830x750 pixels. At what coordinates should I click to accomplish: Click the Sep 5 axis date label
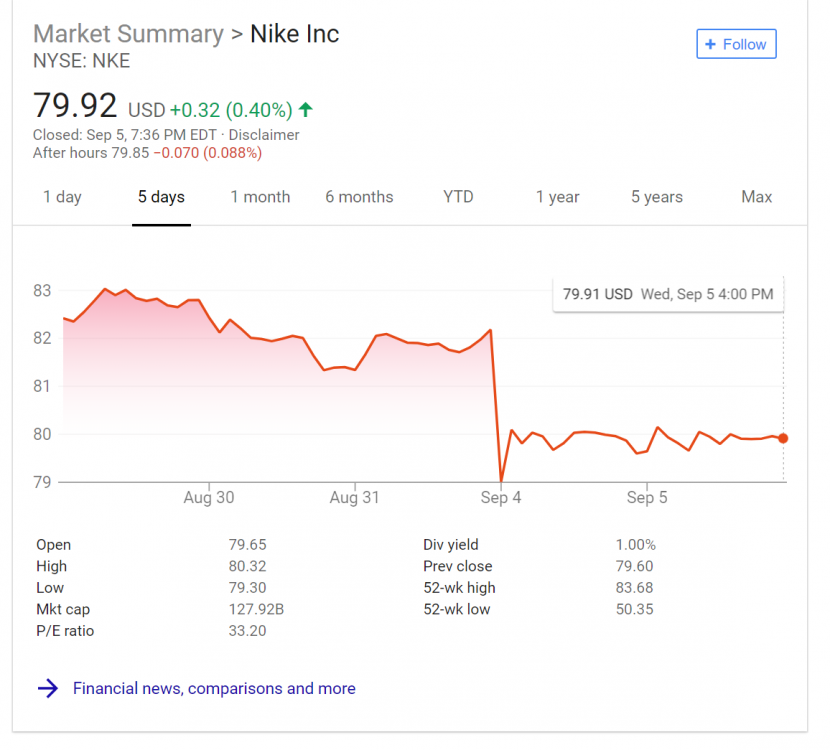pos(647,498)
